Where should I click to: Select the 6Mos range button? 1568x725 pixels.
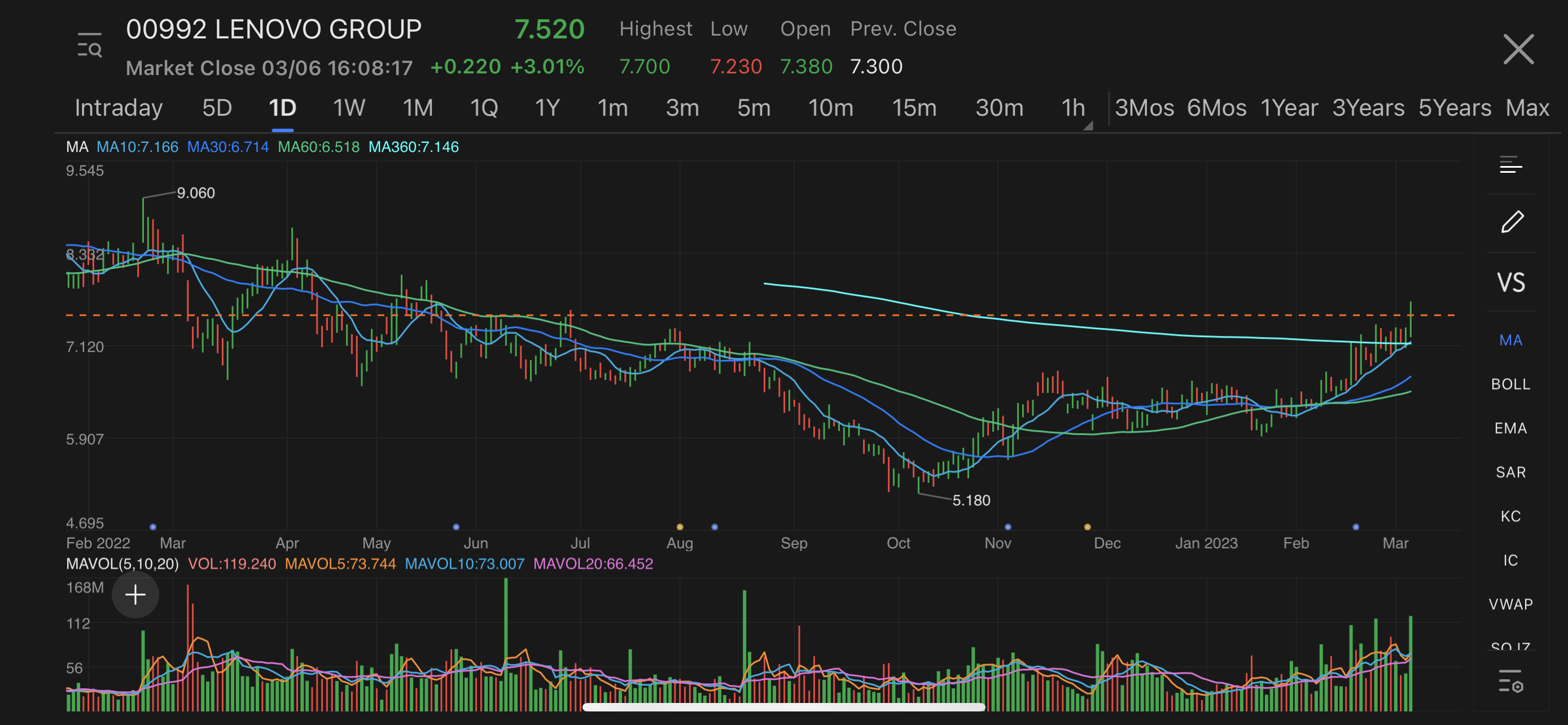point(1216,108)
